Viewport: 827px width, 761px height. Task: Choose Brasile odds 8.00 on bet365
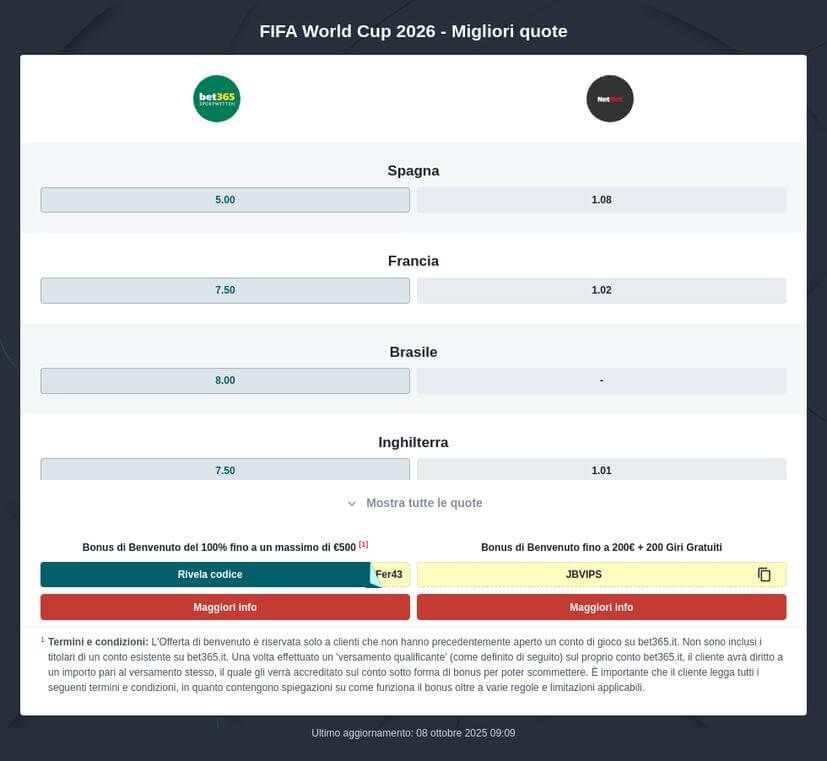pos(225,381)
